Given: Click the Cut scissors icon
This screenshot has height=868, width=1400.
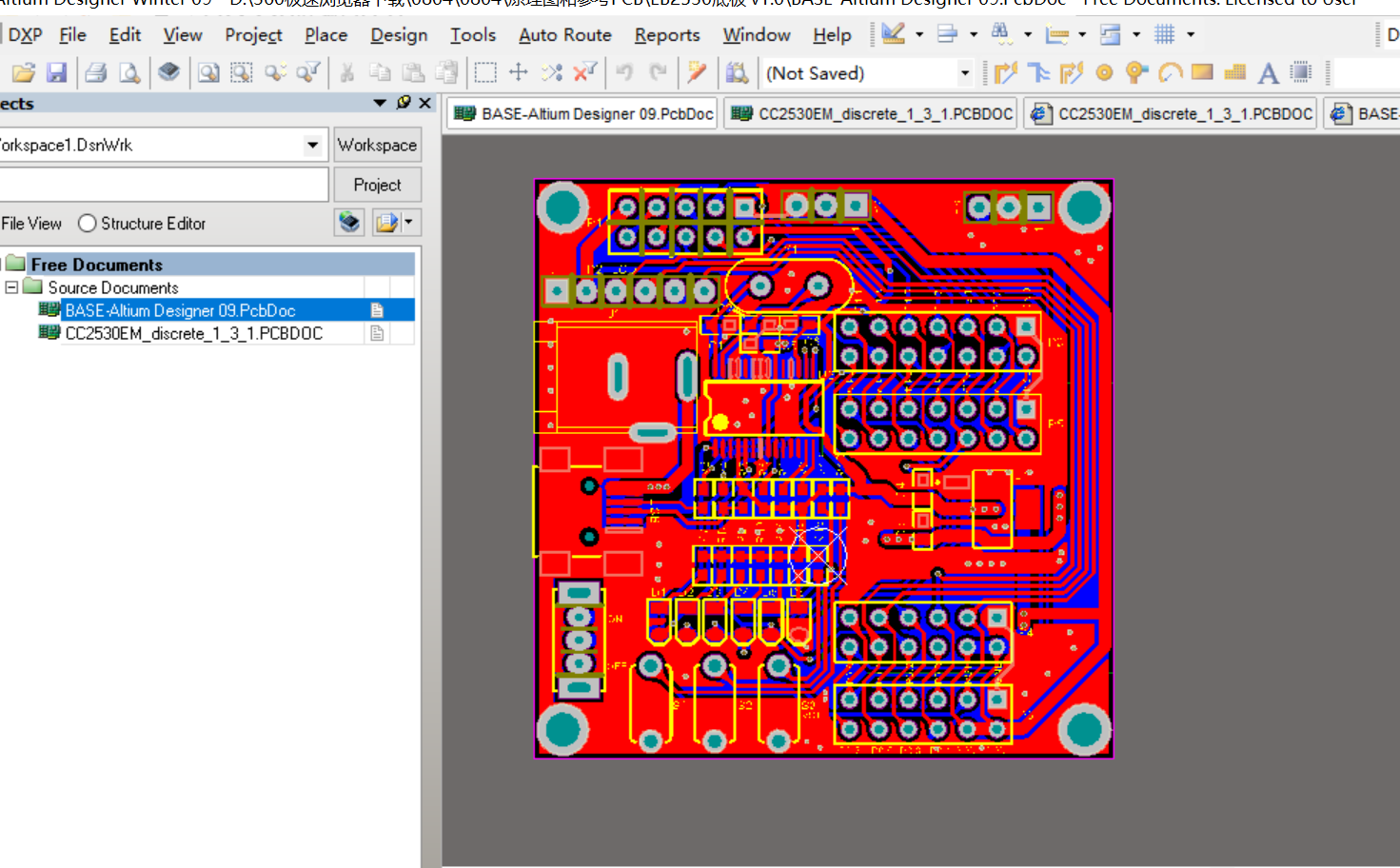Looking at the screenshot, I should (x=347, y=72).
